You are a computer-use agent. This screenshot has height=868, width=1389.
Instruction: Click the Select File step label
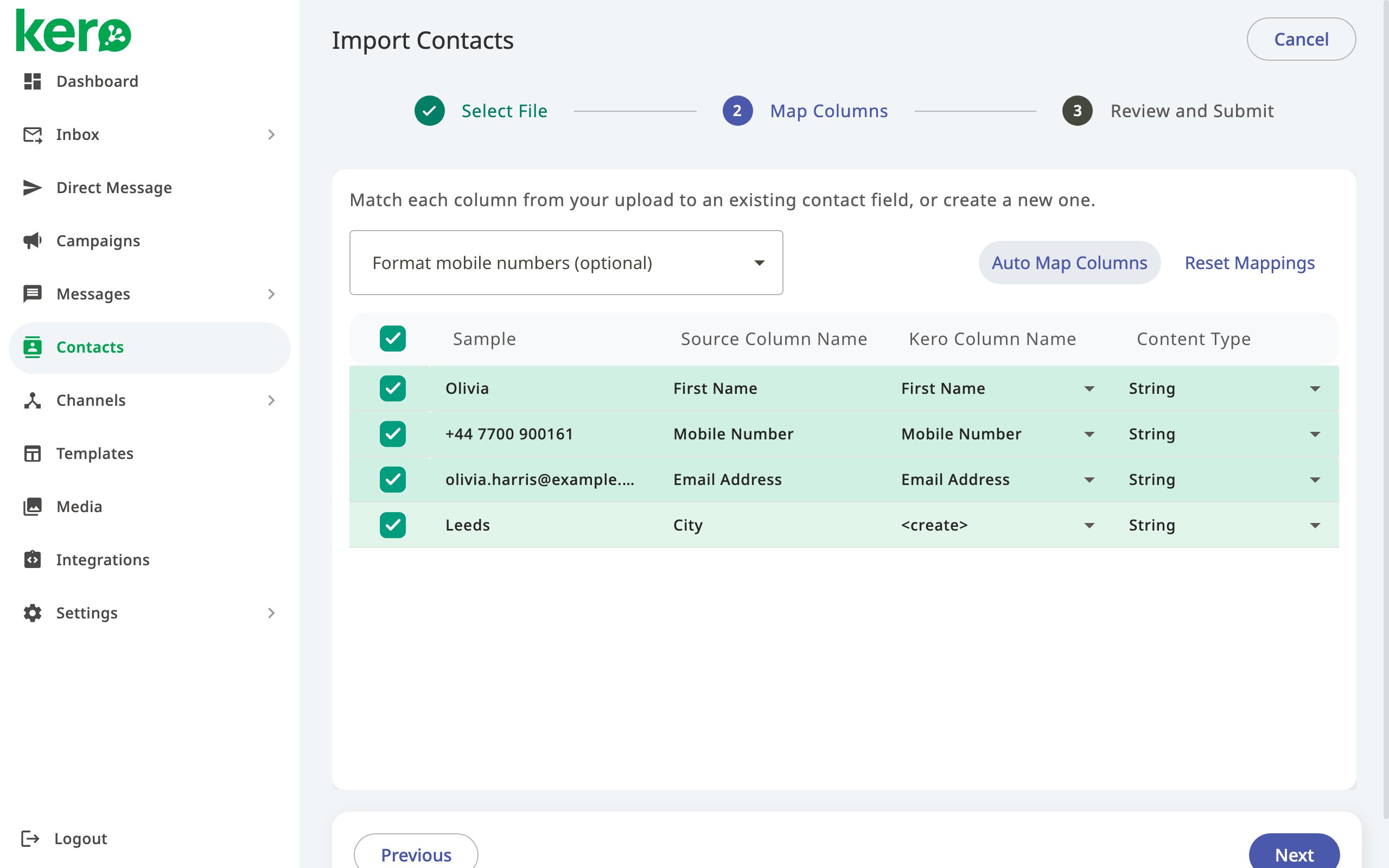tap(505, 111)
